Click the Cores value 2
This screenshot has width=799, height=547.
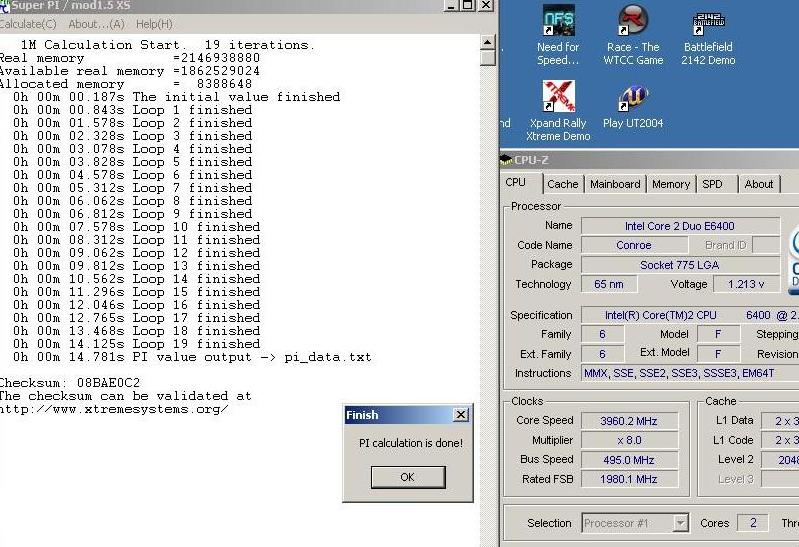[753, 523]
